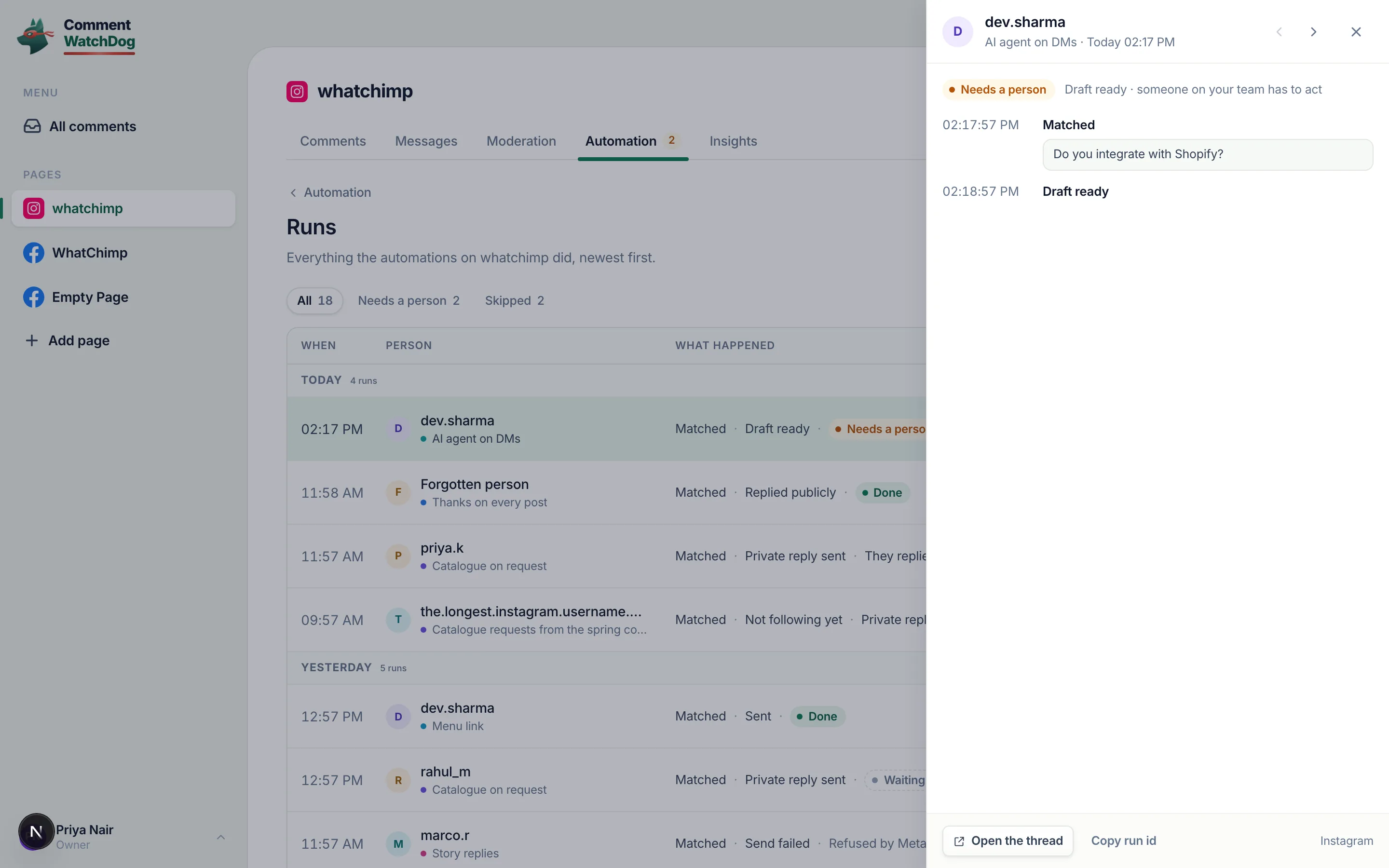The width and height of the screenshot is (1389, 868).
Task: Open the Forgotten person 11:58 AM run
Action: tap(606, 492)
